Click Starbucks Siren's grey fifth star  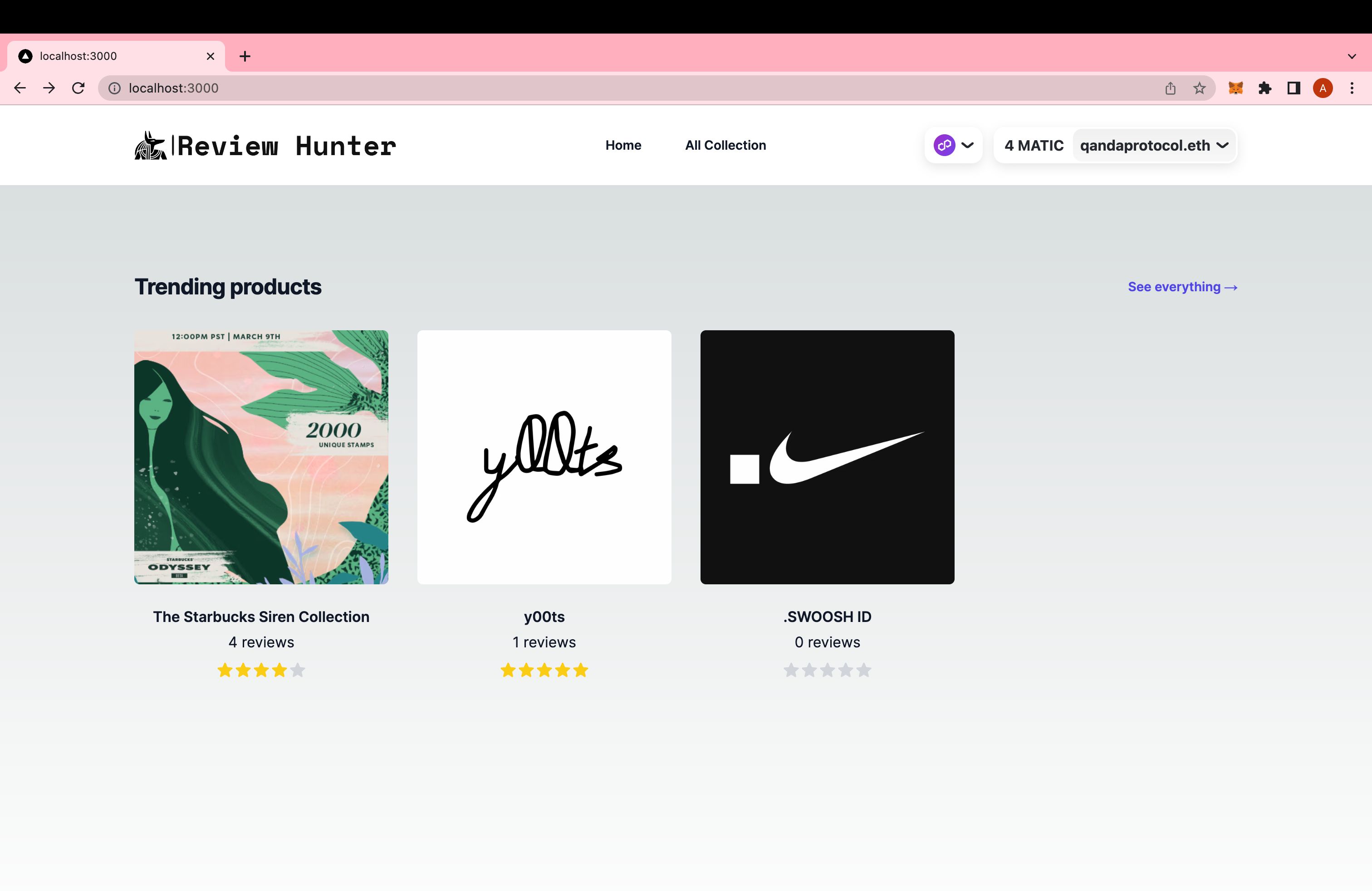[298, 670]
